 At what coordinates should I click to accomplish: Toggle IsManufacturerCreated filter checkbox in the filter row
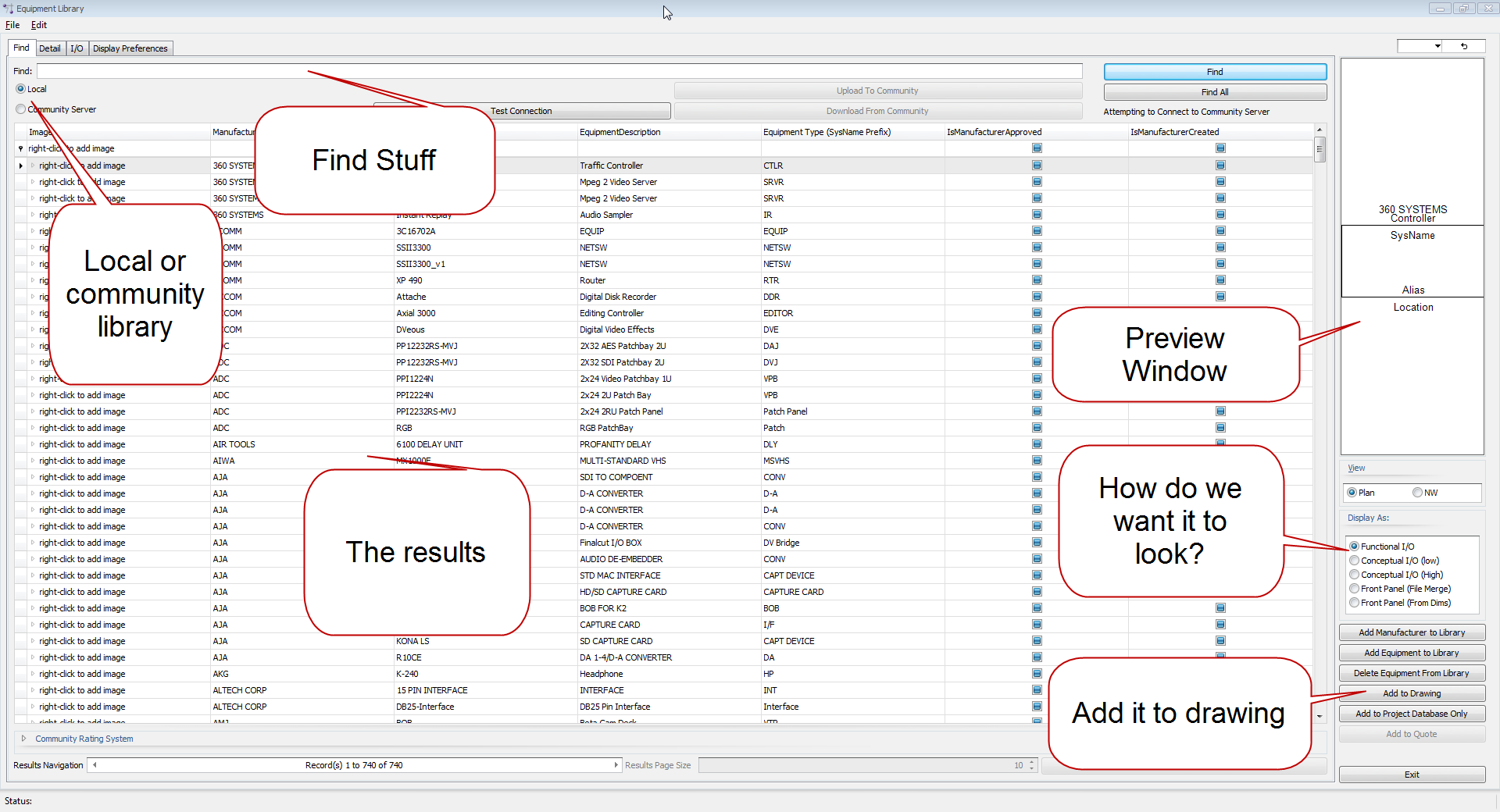pos(1220,148)
